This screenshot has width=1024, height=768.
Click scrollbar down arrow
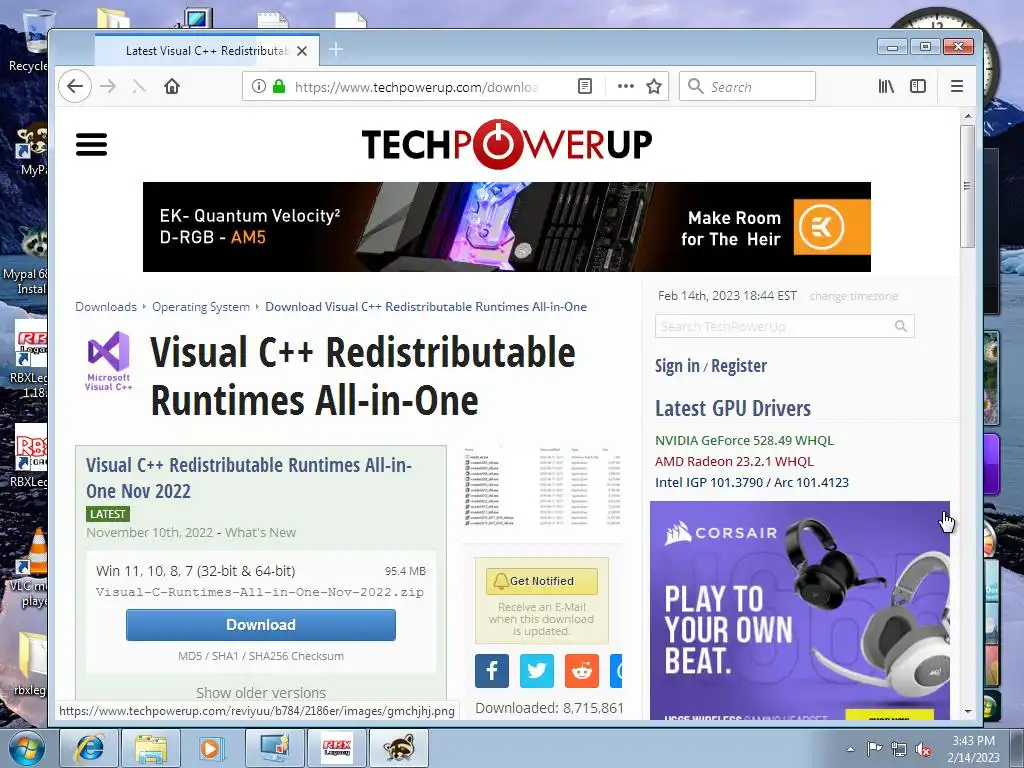(967, 711)
